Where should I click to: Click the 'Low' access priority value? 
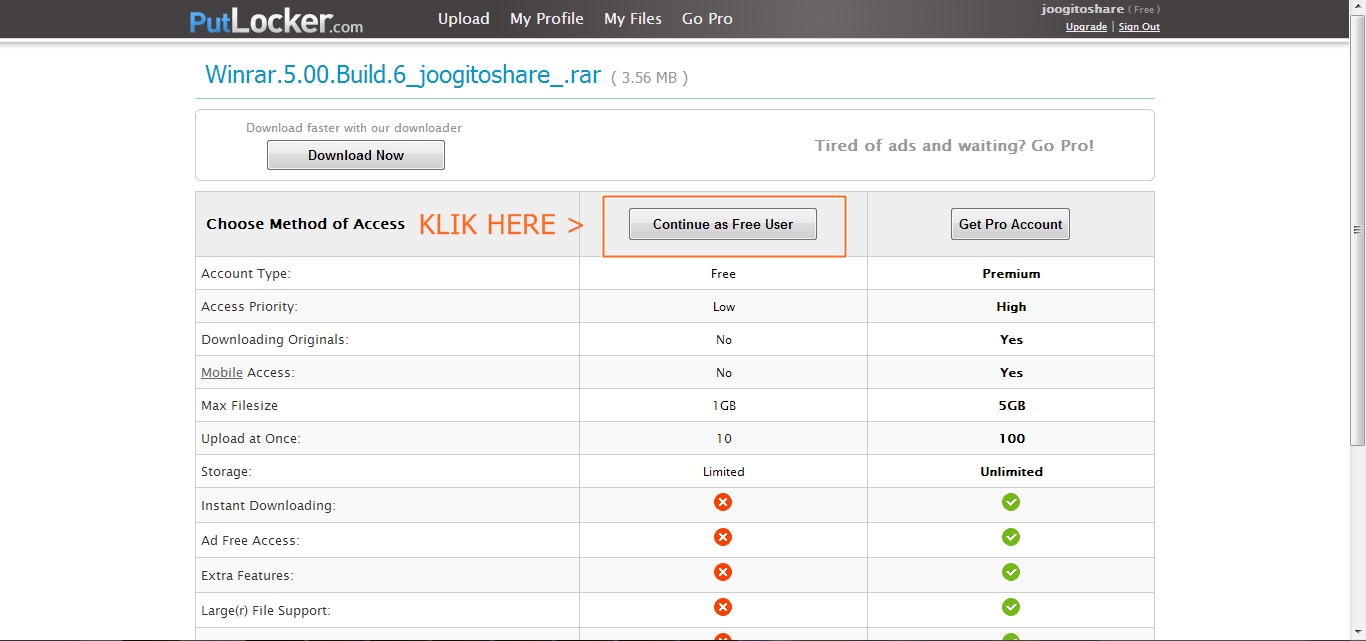tap(724, 307)
